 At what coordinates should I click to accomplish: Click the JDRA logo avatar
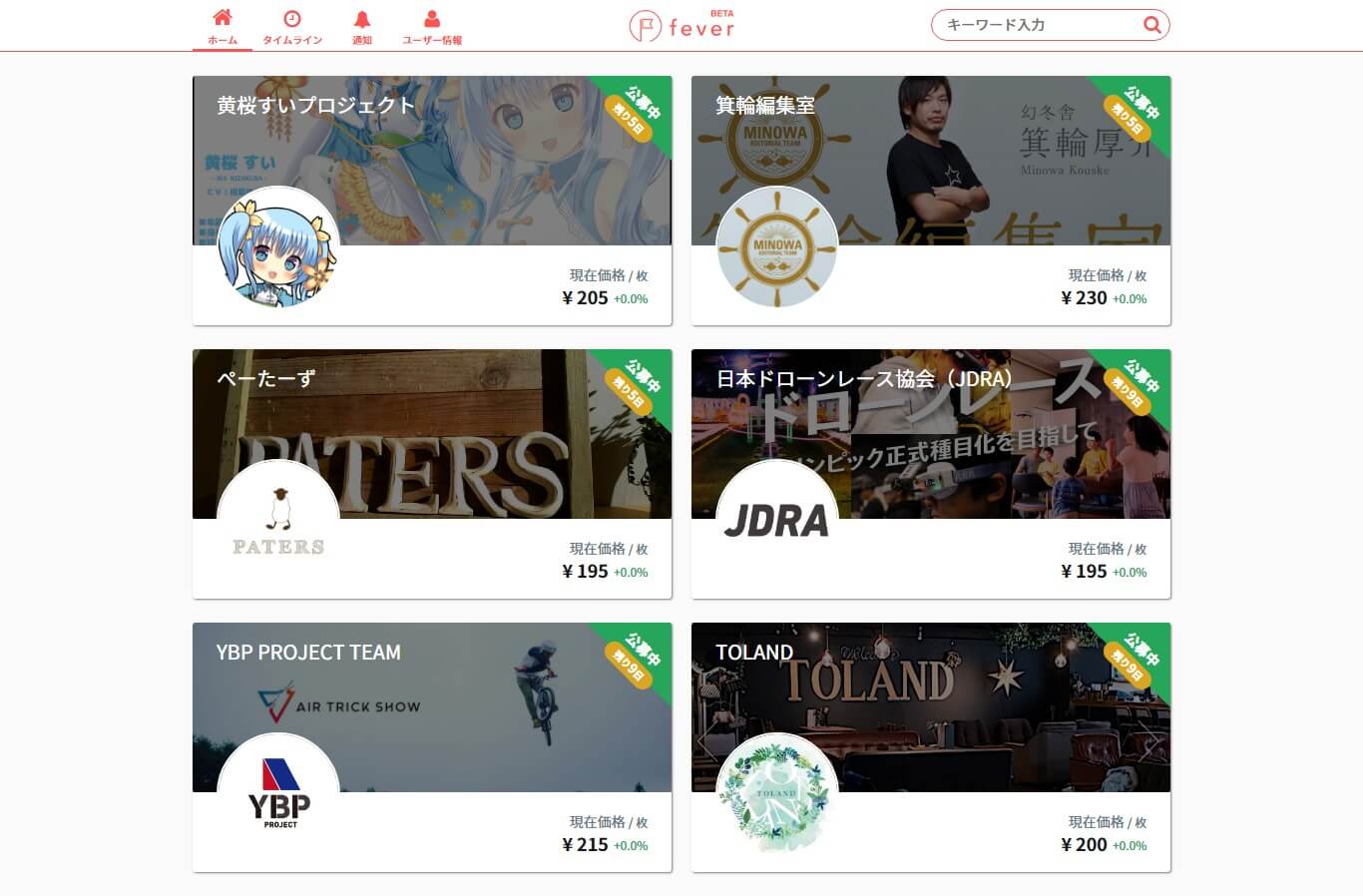coord(777,520)
